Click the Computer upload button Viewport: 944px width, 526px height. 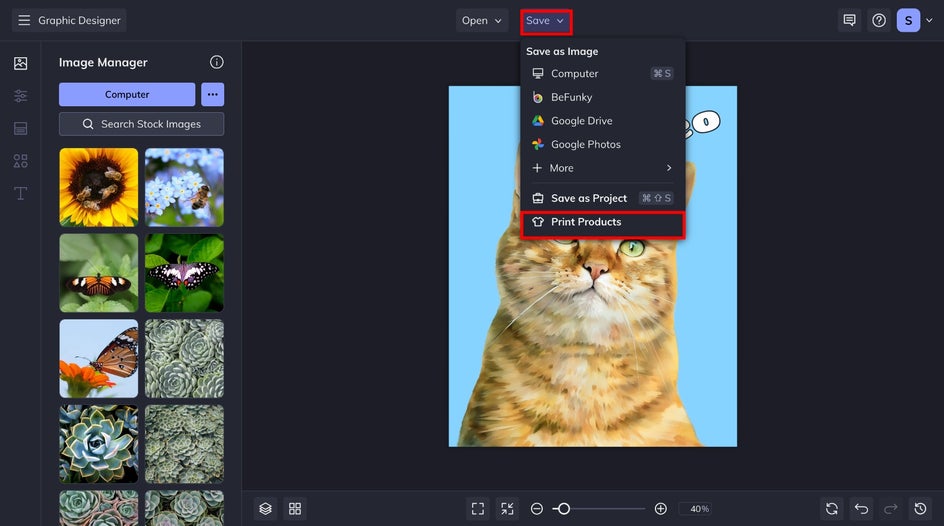127,94
